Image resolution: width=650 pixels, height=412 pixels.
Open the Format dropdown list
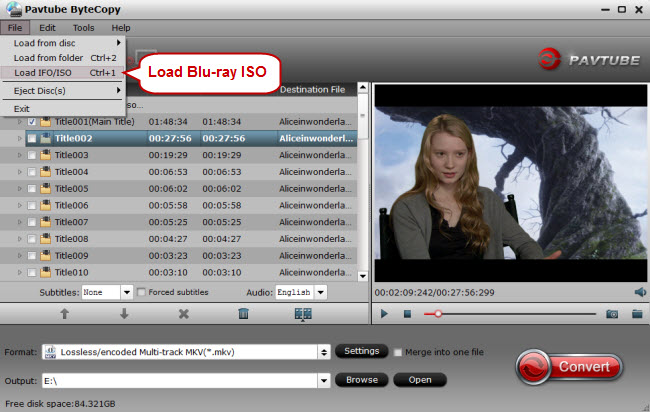tap(324, 352)
